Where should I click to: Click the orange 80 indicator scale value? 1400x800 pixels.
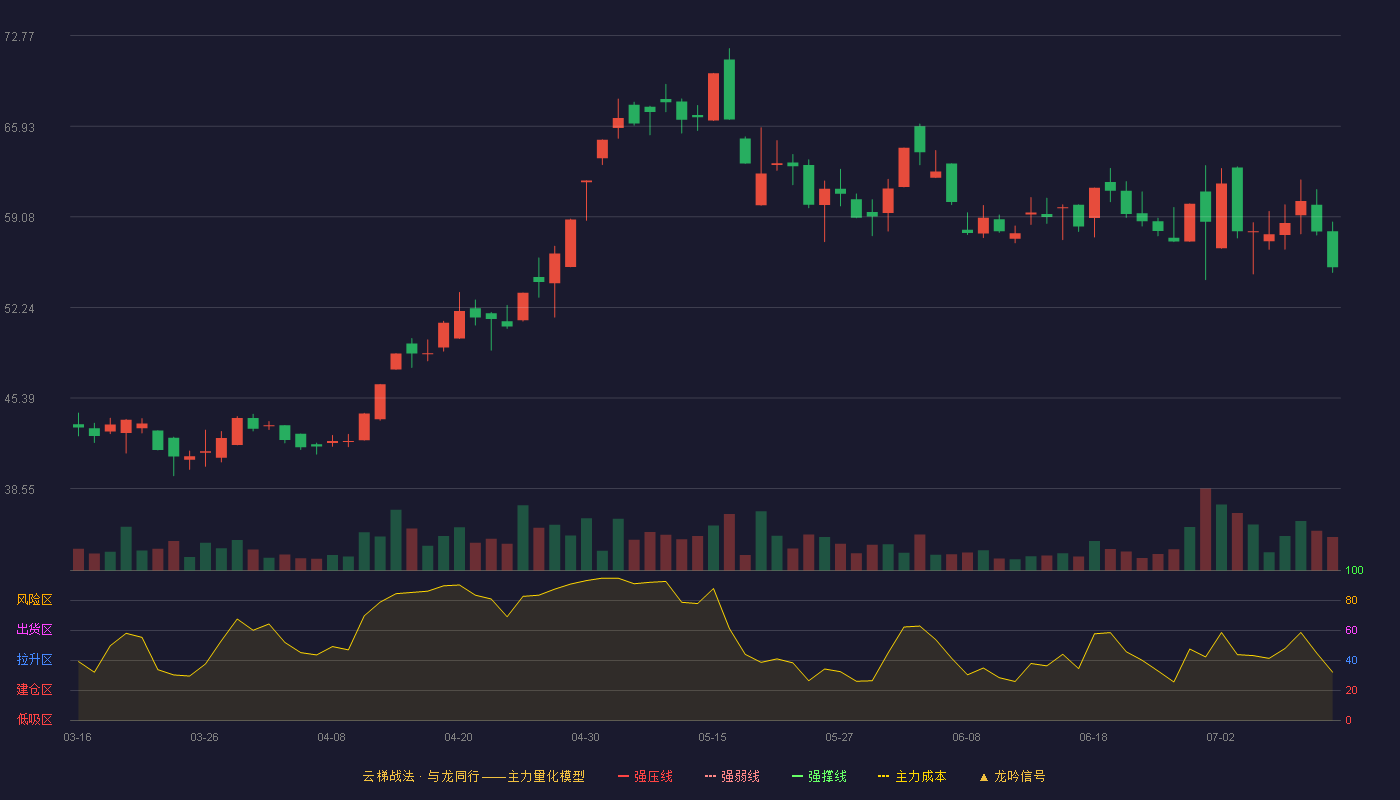1351,600
